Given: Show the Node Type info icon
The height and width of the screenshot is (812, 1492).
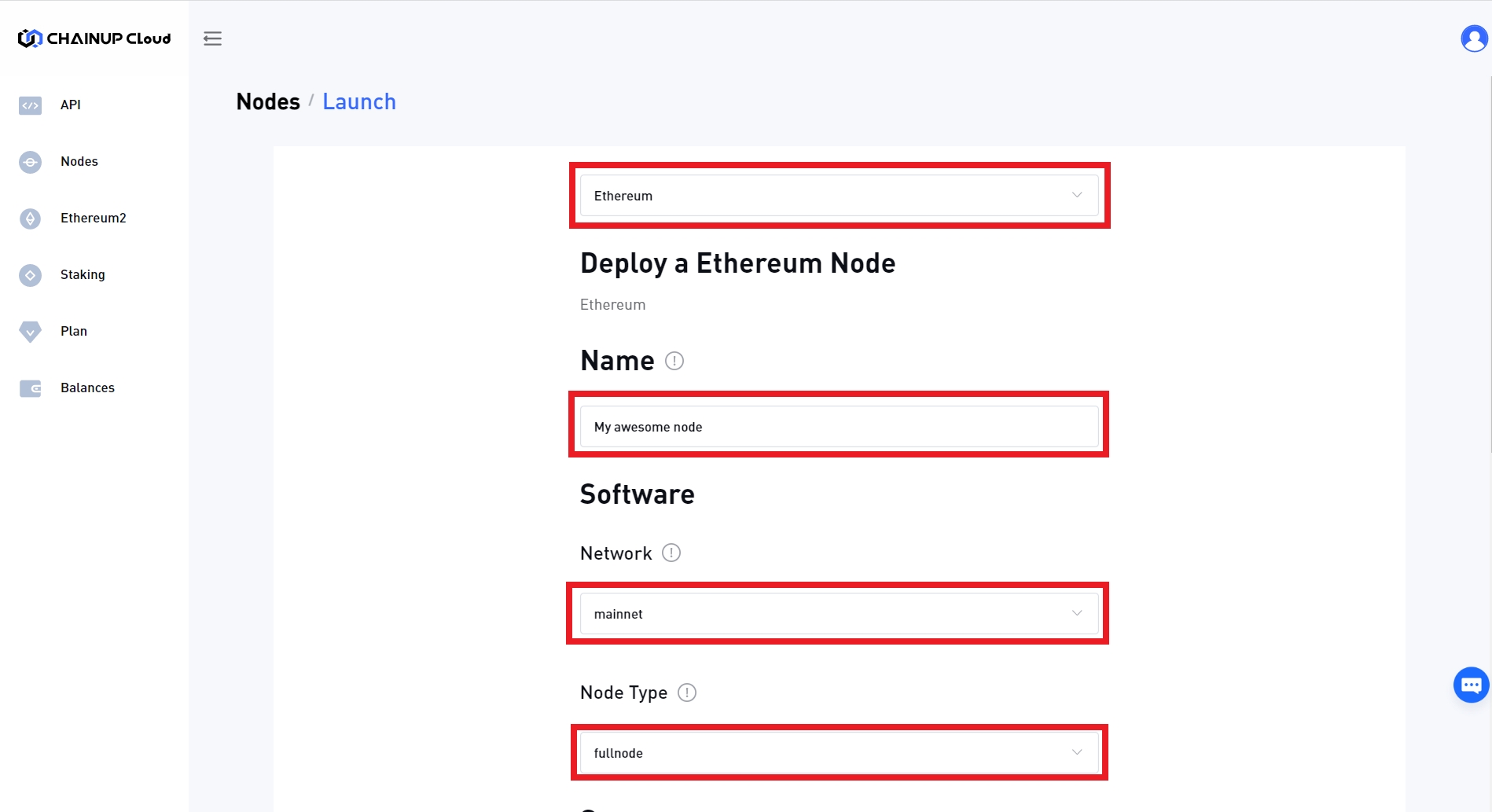Looking at the screenshot, I should tap(687, 693).
